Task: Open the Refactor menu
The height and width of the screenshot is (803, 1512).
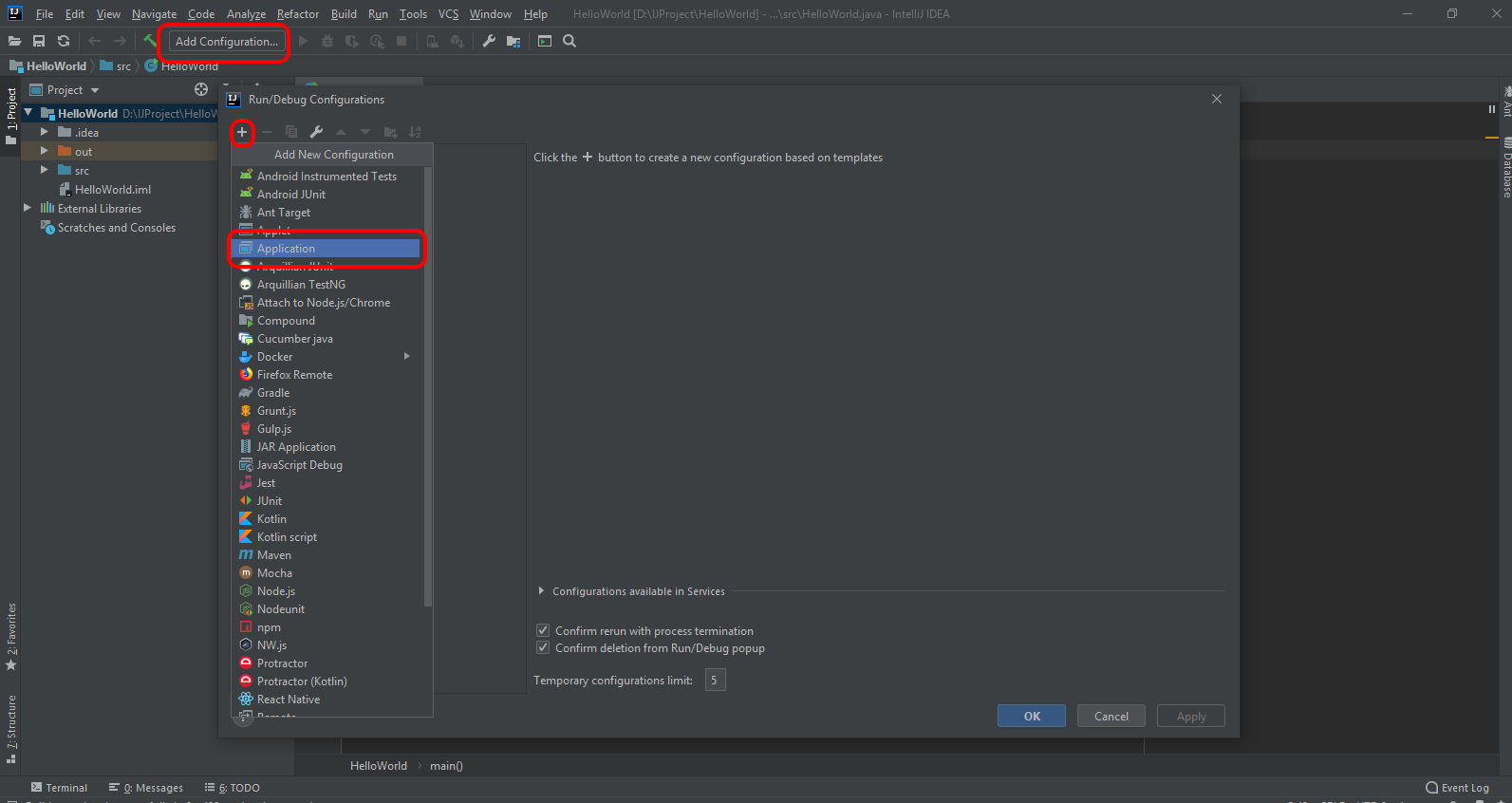Action: coord(298,14)
